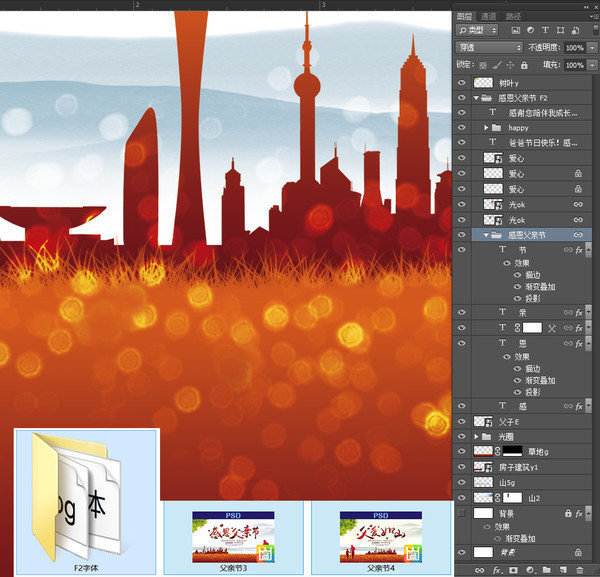Screen dimensions: 600x577
Task: Toggle type layer filter icon
Action: coord(545,30)
